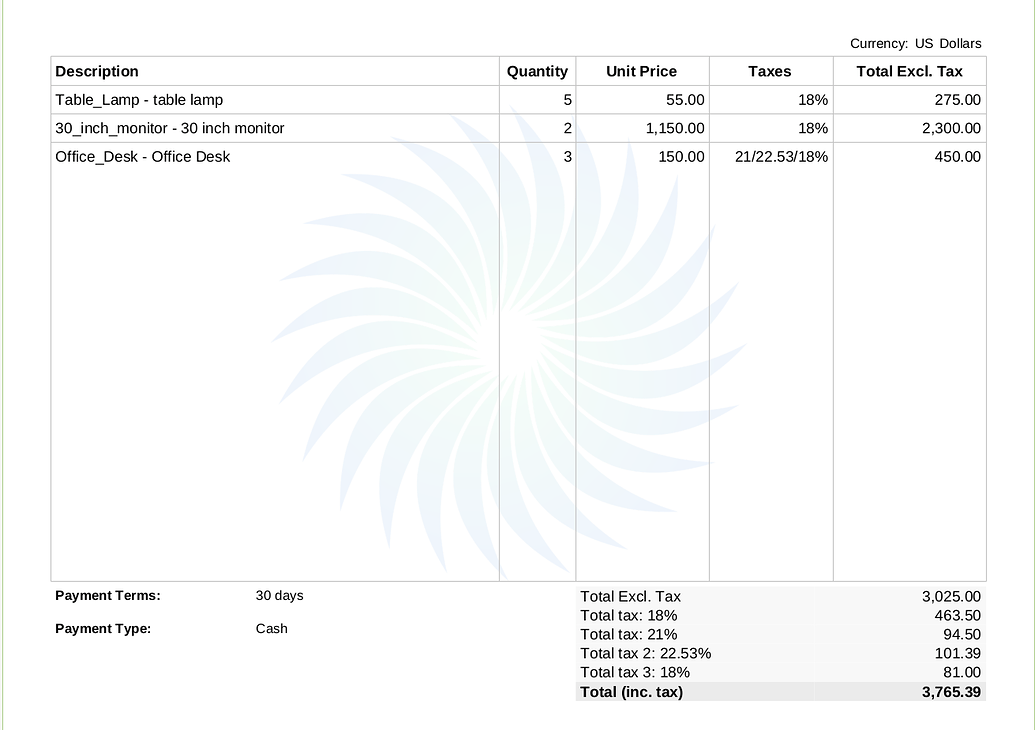This screenshot has width=1035, height=730.
Task: Click the Total tax: 21% line
Action: click(628, 634)
